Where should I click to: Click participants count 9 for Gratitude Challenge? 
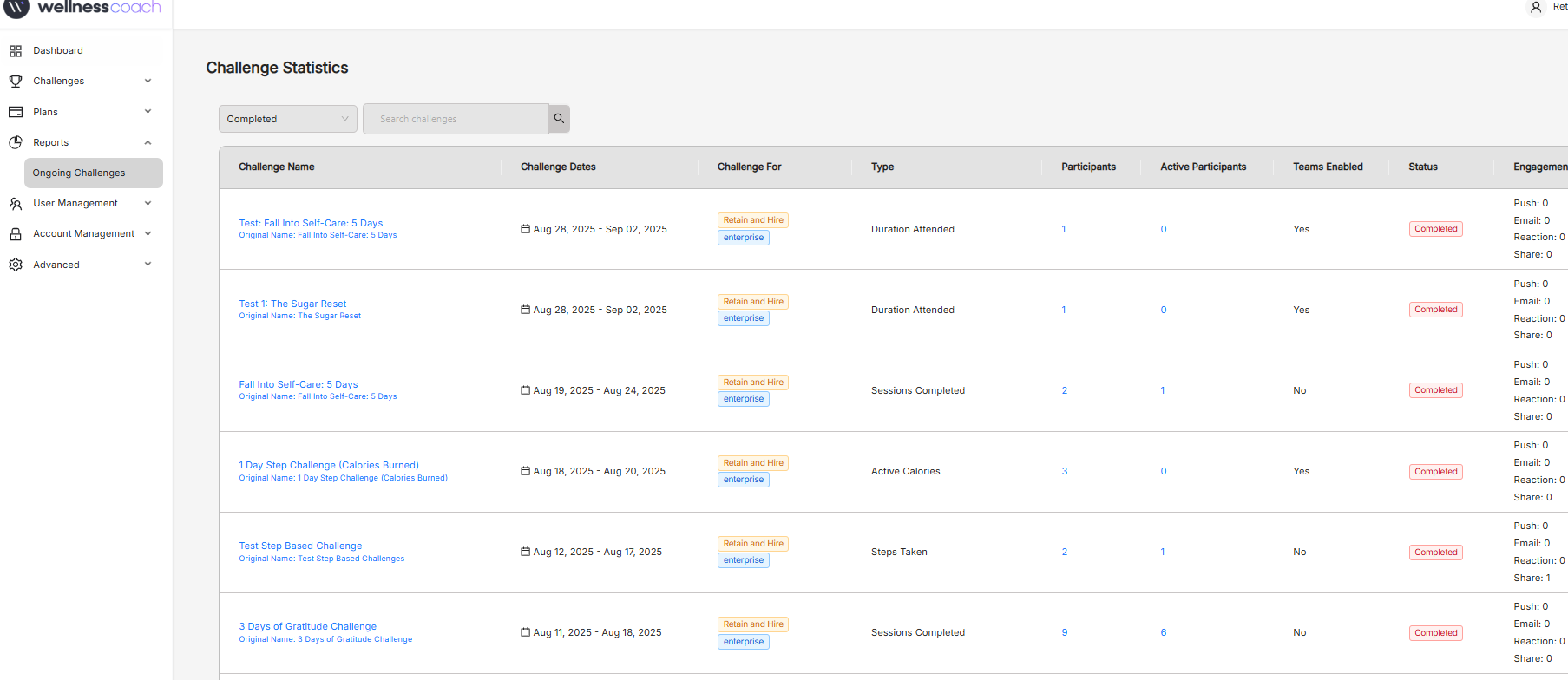[x=1065, y=633]
